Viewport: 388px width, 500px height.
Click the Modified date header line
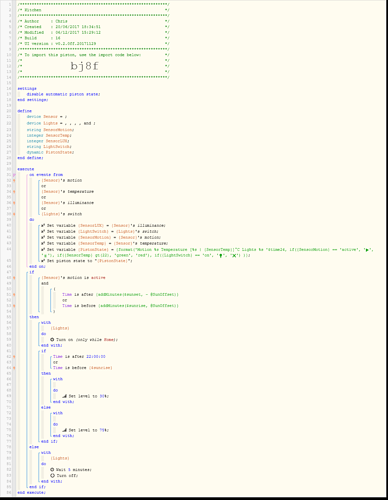coord(93,32)
